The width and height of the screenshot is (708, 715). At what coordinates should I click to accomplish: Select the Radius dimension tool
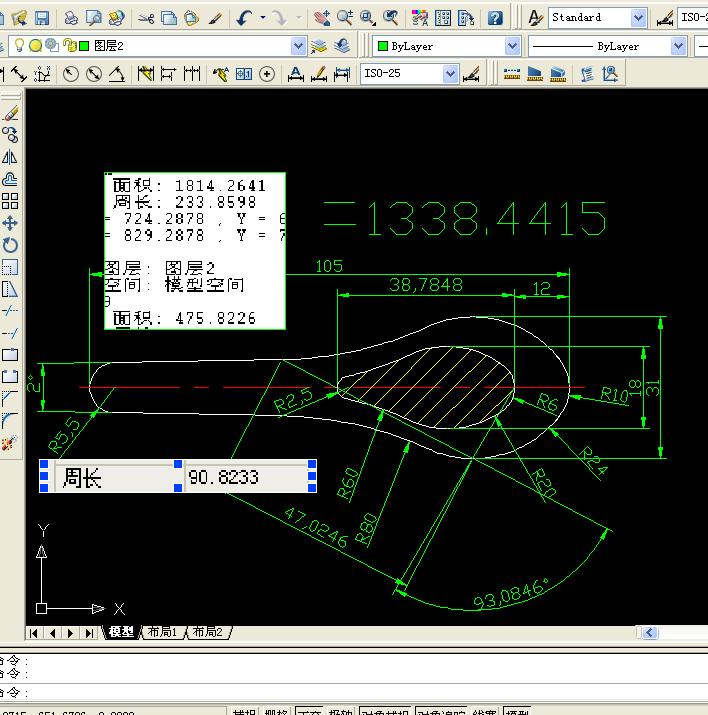coord(71,74)
